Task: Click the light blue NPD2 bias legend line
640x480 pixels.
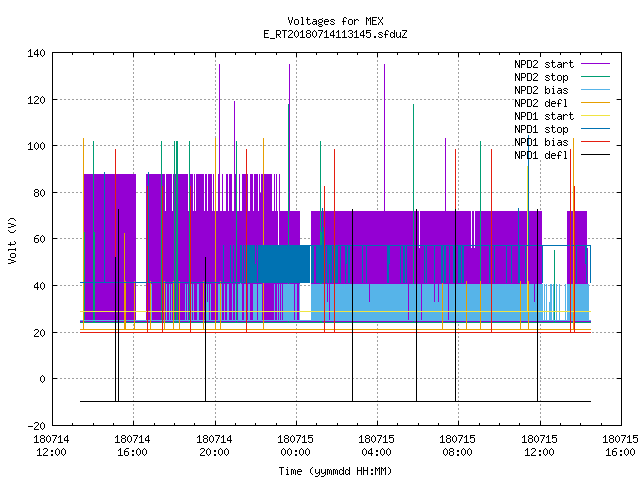Action: [595, 90]
